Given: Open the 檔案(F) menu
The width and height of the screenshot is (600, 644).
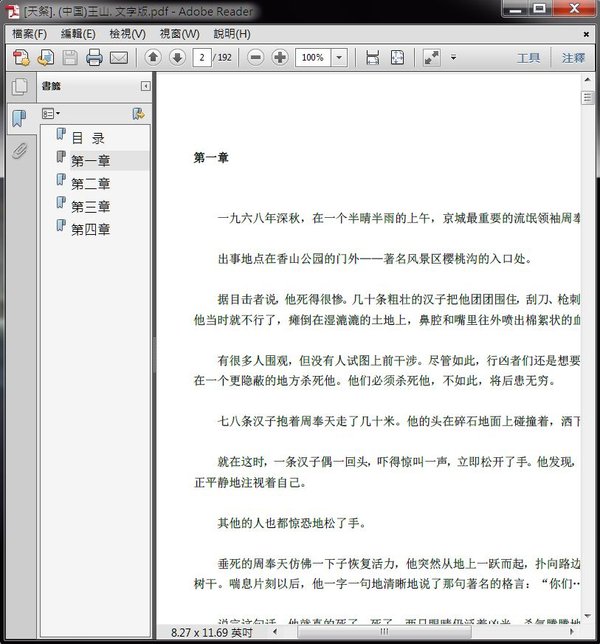Looking at the screenshot, I should coord(30,34).
